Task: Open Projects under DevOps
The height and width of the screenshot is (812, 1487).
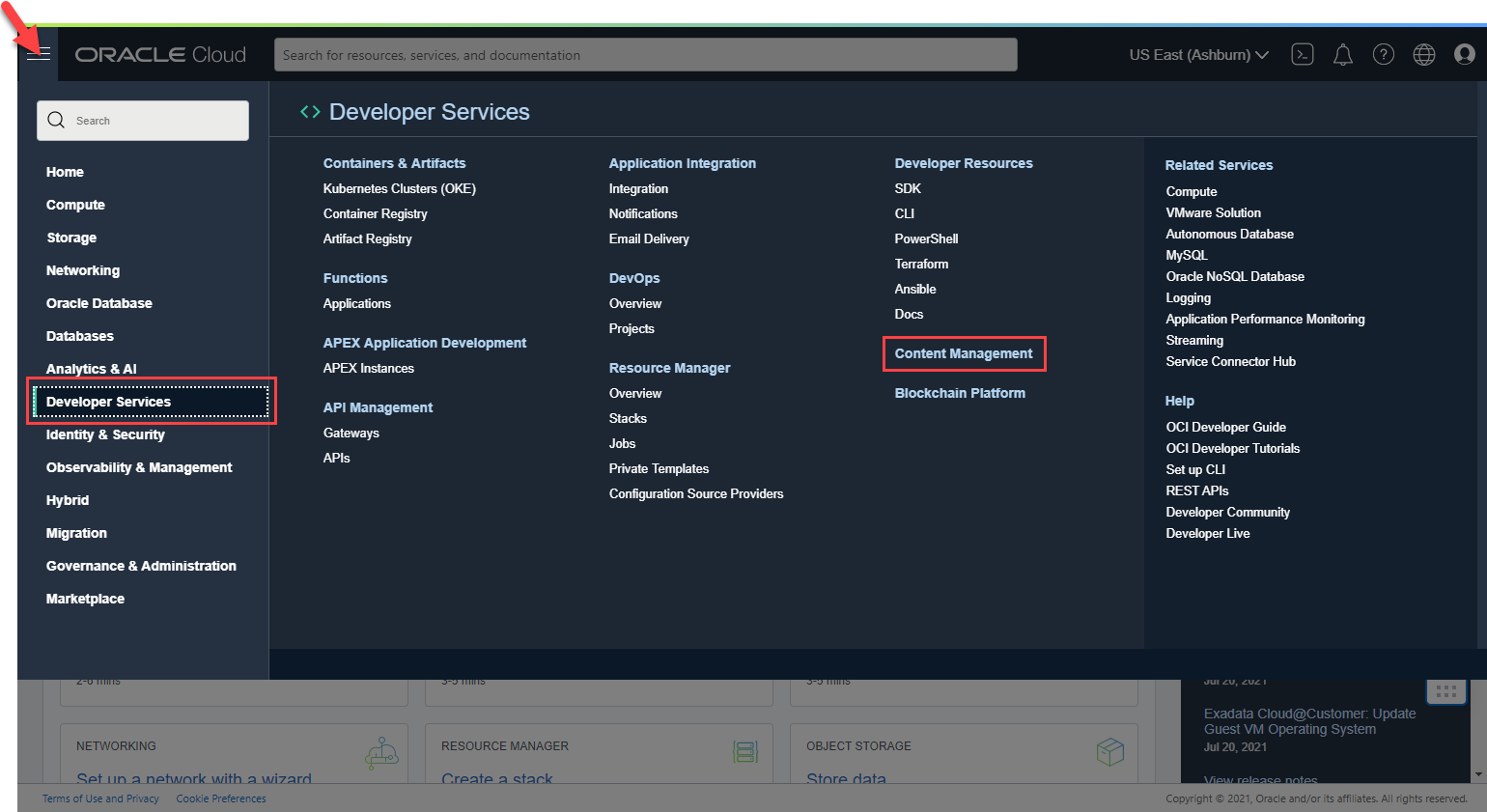Action: pos(631,329)
